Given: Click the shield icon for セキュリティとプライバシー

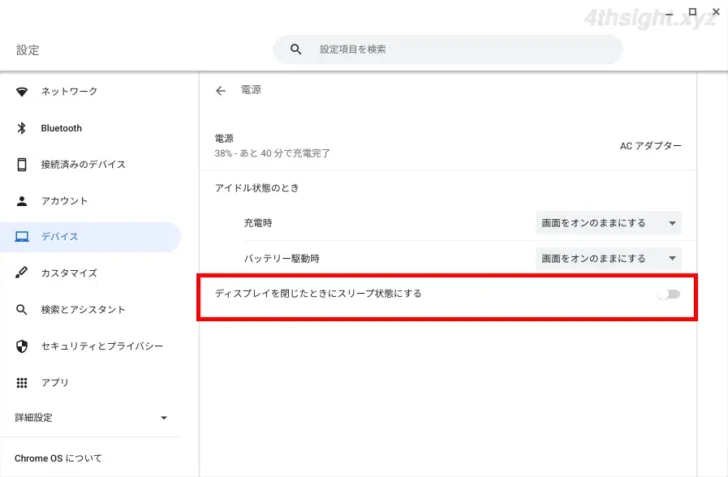Looking at the screenshot, I should pyautogui.click(x=21, y=346).
